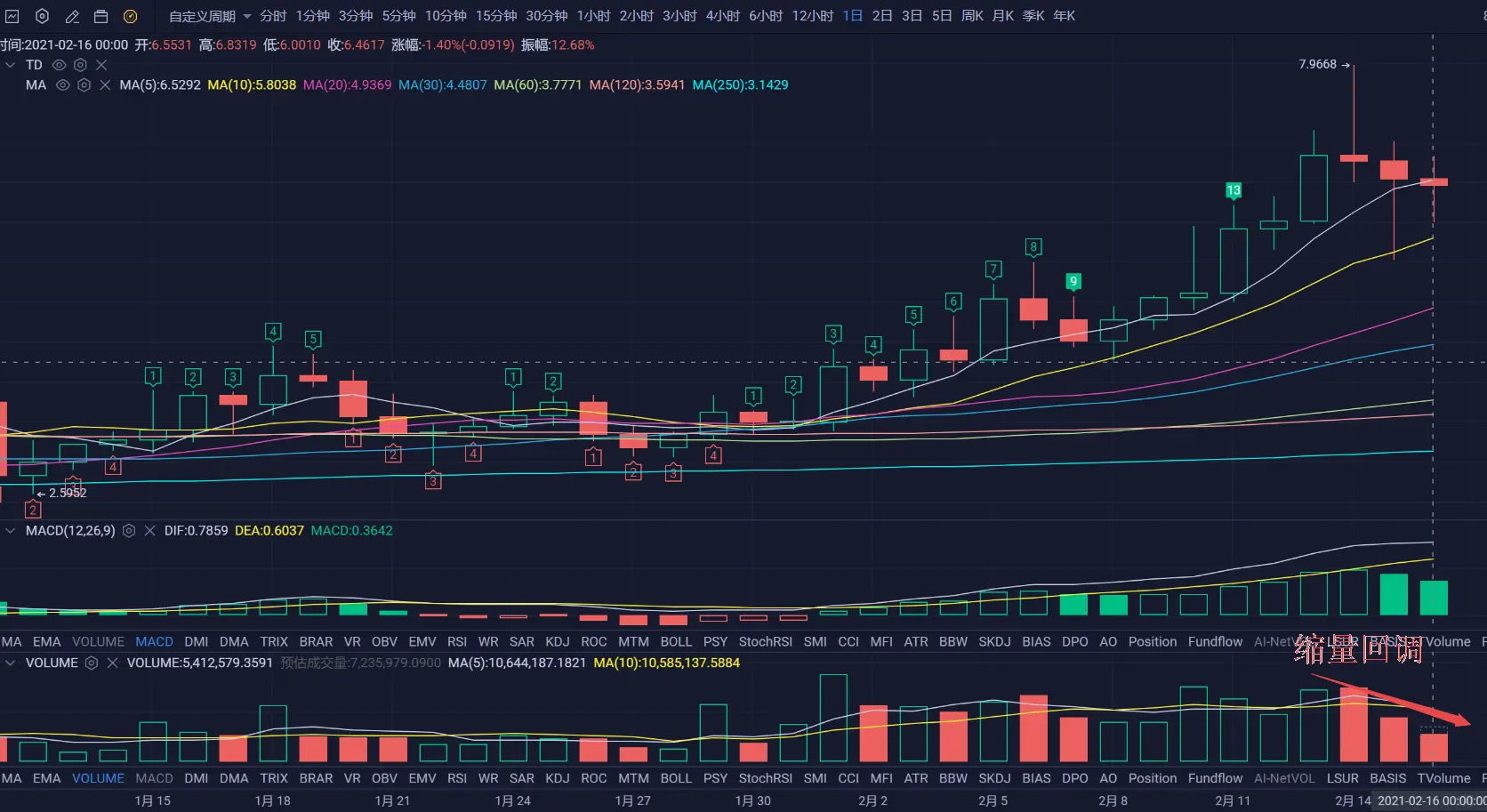The width and height of the screenshot is (1487, 812).
Task: Select the 15分钟 timeframe
Action: [x=496, y=16]
